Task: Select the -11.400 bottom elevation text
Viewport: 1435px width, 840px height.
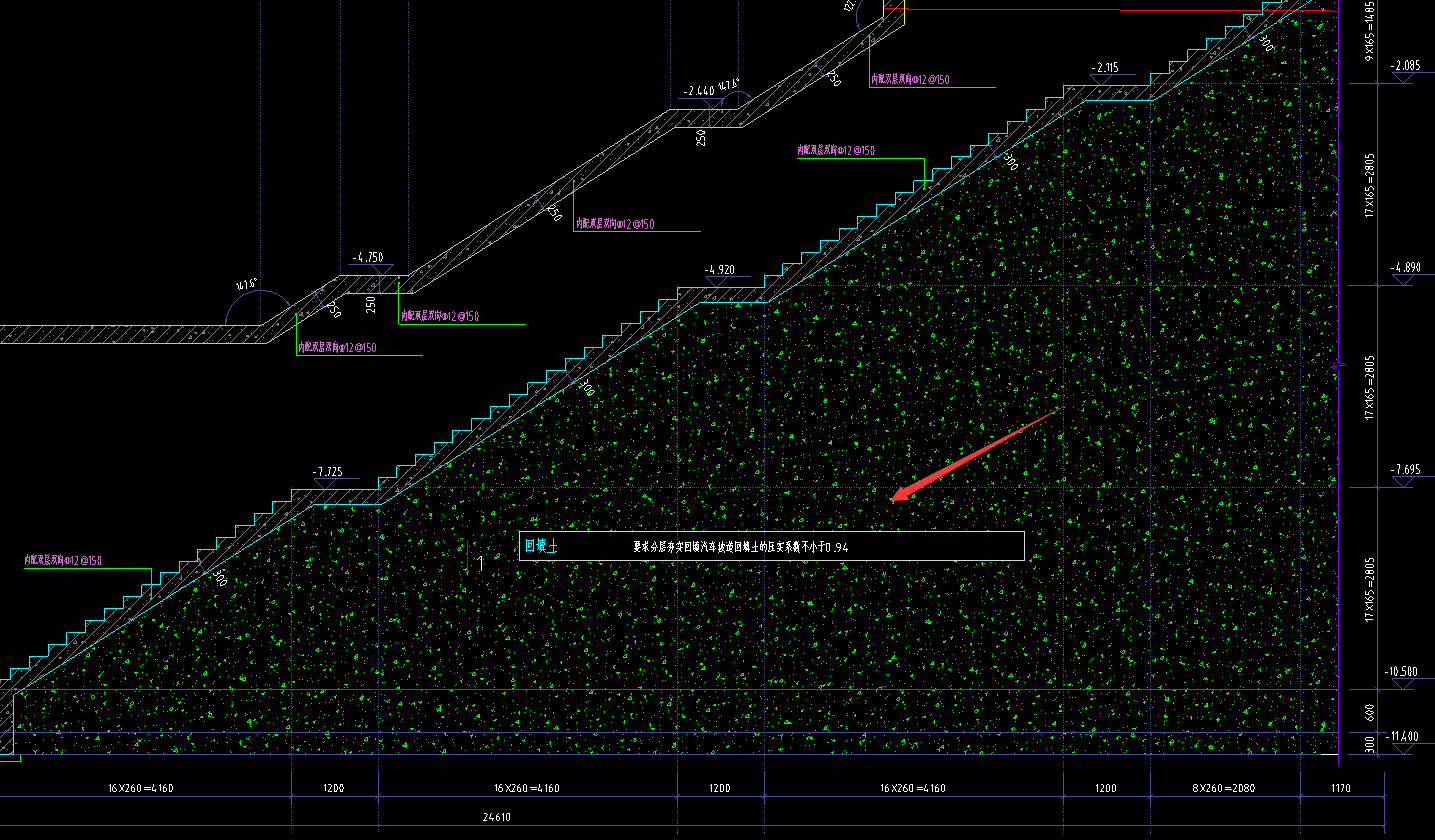Action: coord(1403,737)
